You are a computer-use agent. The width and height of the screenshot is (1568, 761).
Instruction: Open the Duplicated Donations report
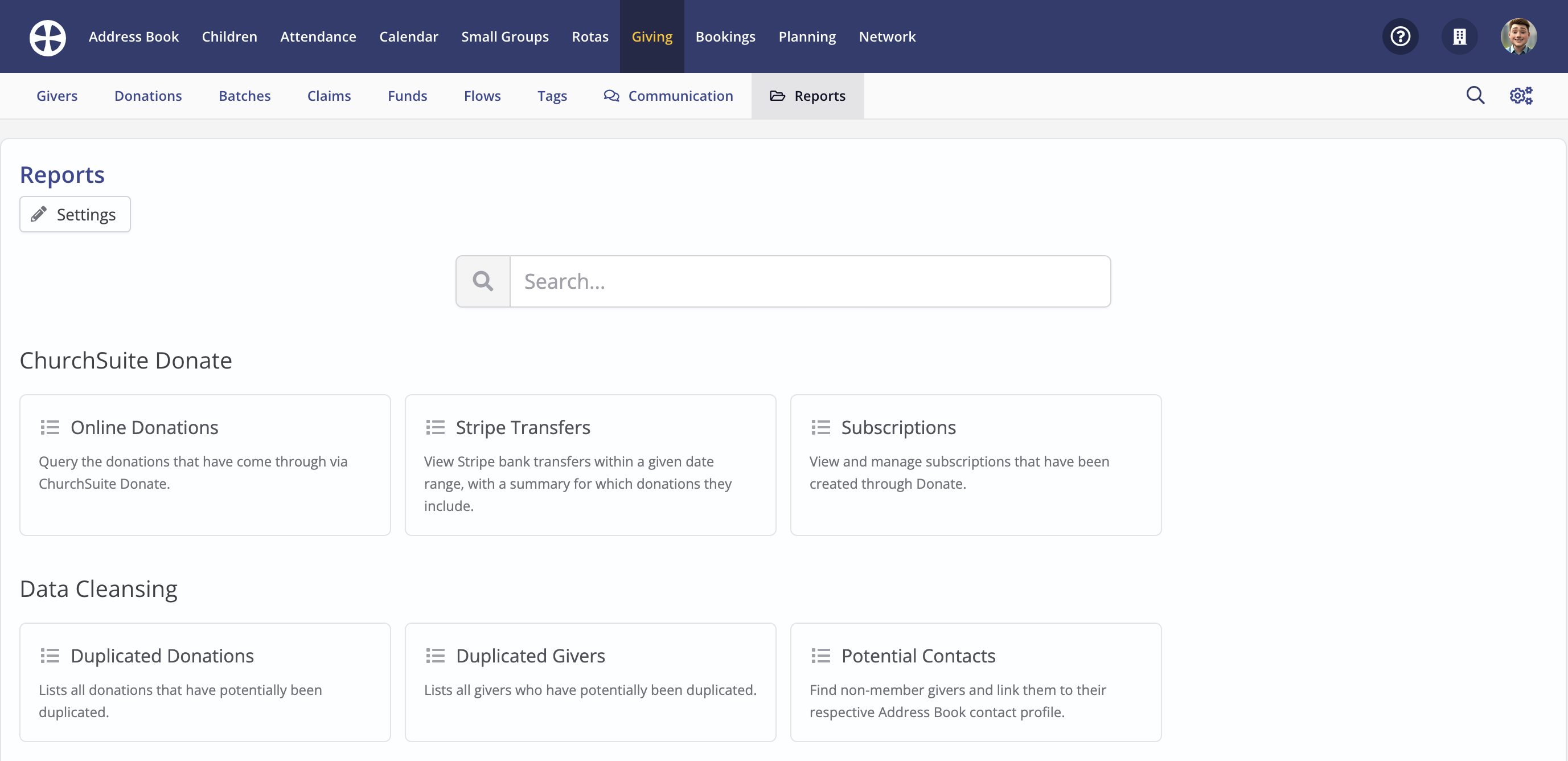[x=205, y=682]
